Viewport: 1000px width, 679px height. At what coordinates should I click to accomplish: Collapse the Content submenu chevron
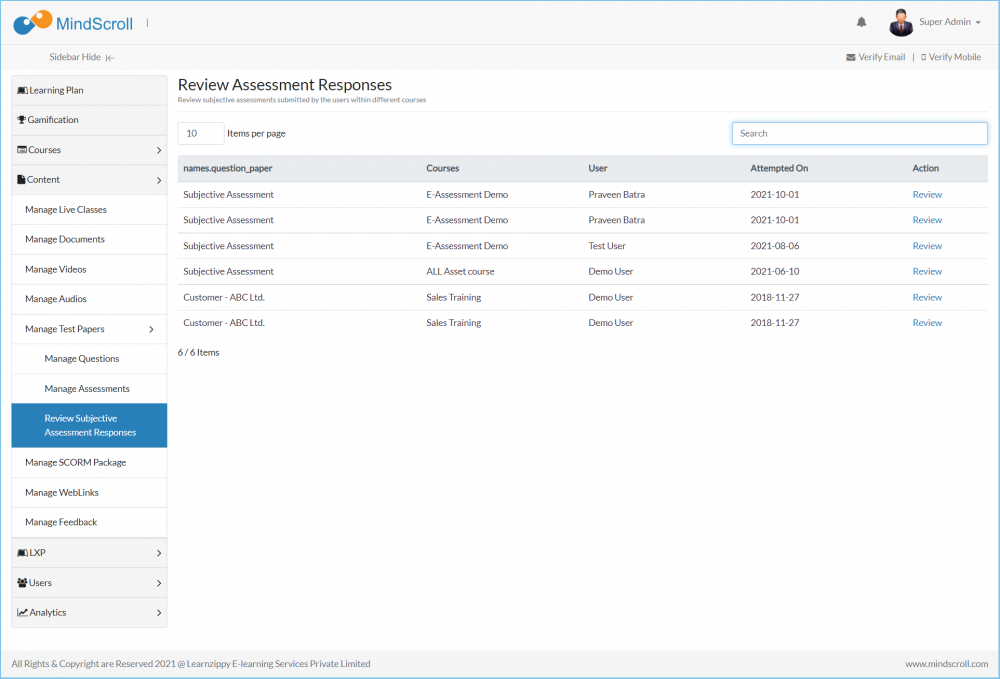(159, 180)
